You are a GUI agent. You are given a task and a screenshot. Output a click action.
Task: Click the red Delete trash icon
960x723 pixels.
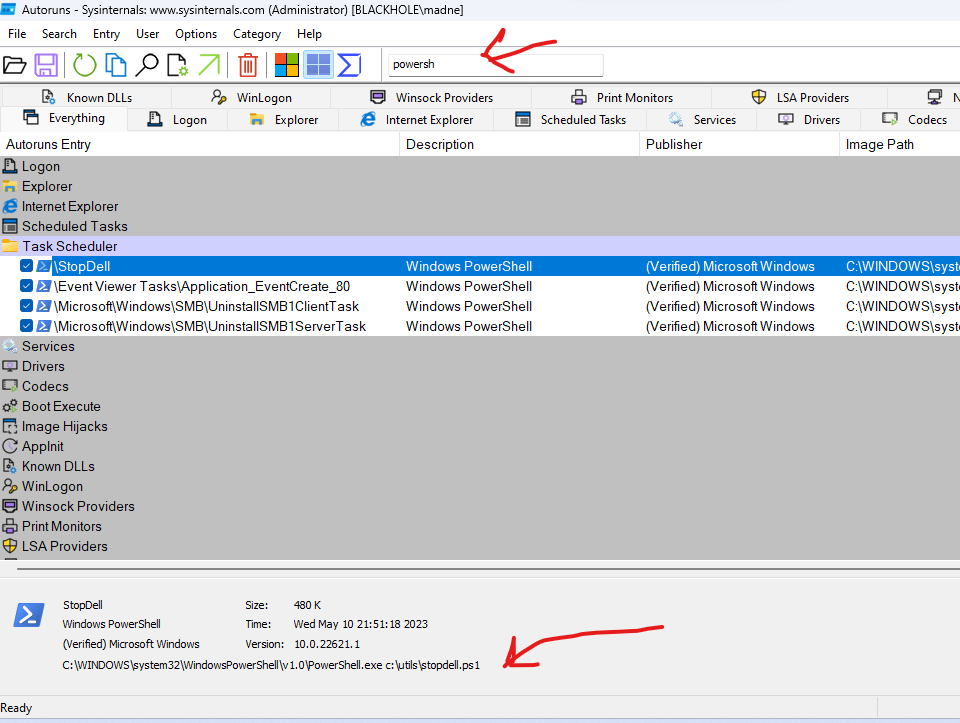coord(248,65)
